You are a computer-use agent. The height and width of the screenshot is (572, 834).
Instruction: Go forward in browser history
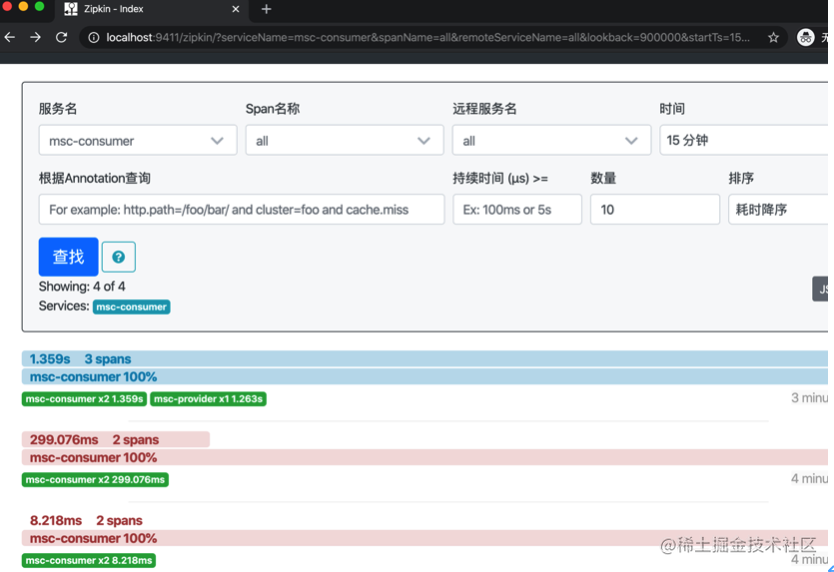coord(35,37)
